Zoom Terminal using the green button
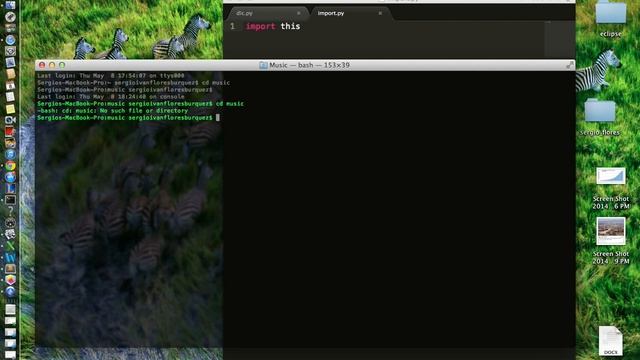 tap(62, 65)
